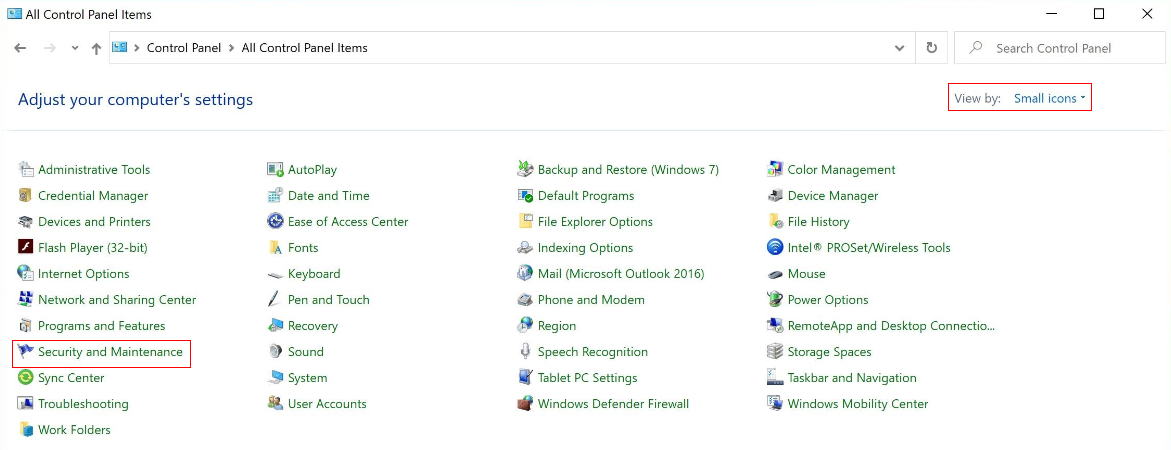This screenshot has height=450, width=1171.
Task: Open the address bar history dropdown arrow
Action: click(900, 48)
